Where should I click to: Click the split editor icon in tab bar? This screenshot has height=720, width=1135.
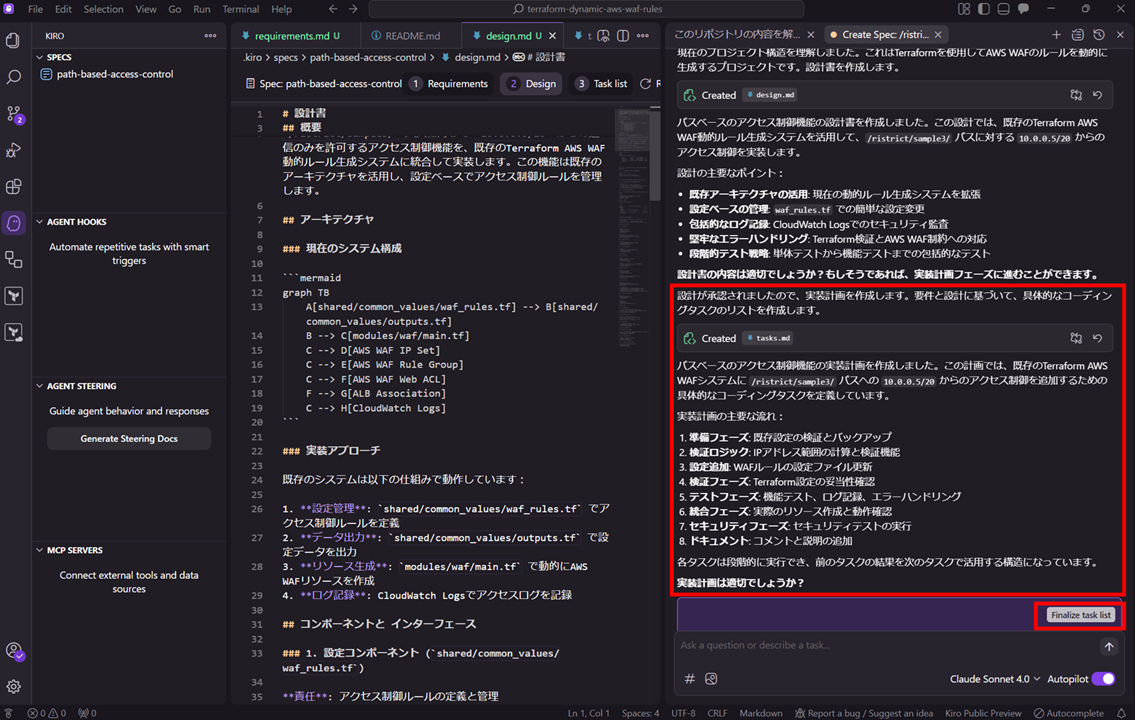coord(623,35)
